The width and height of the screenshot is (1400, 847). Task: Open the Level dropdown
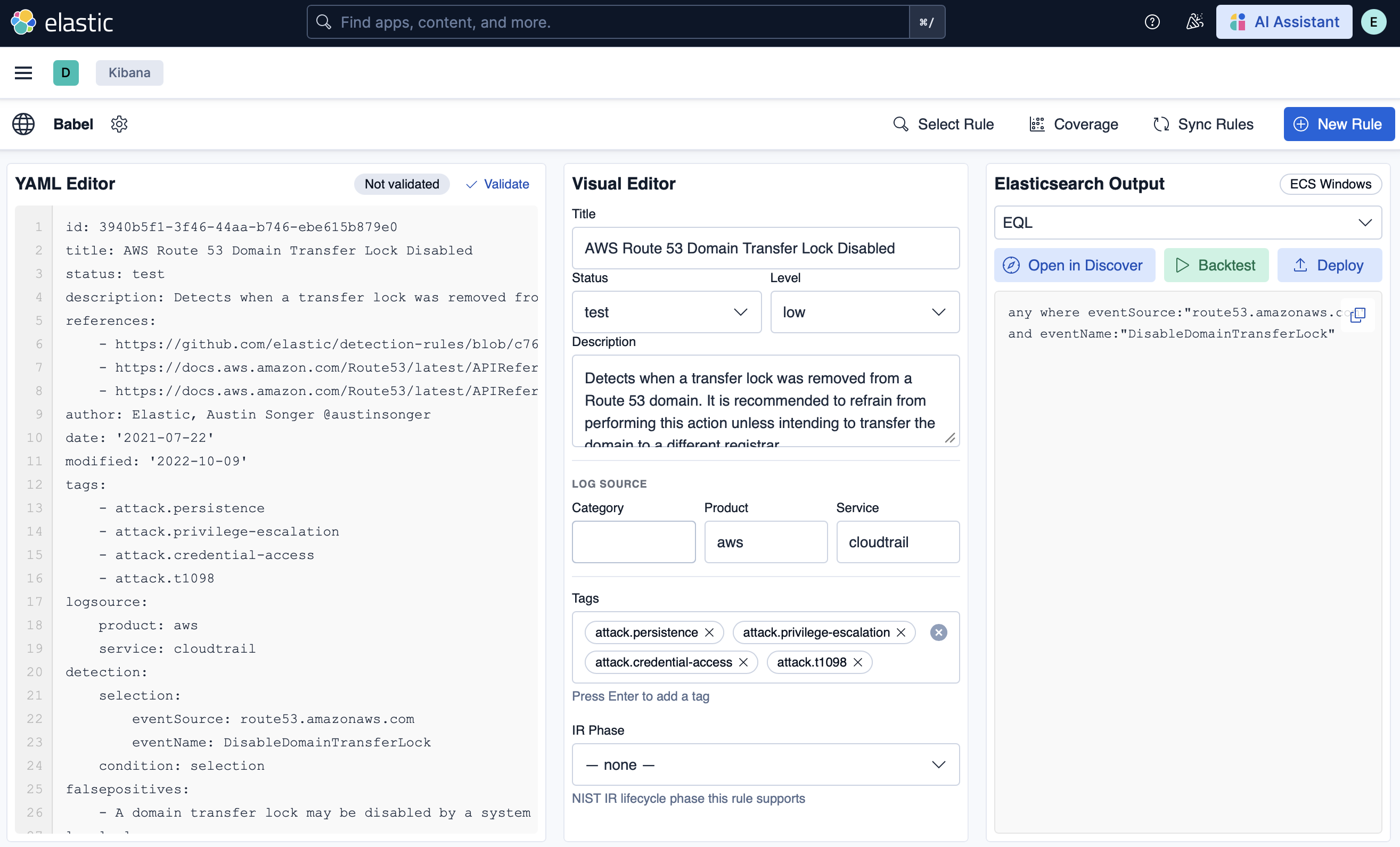[x=865, y=312]
